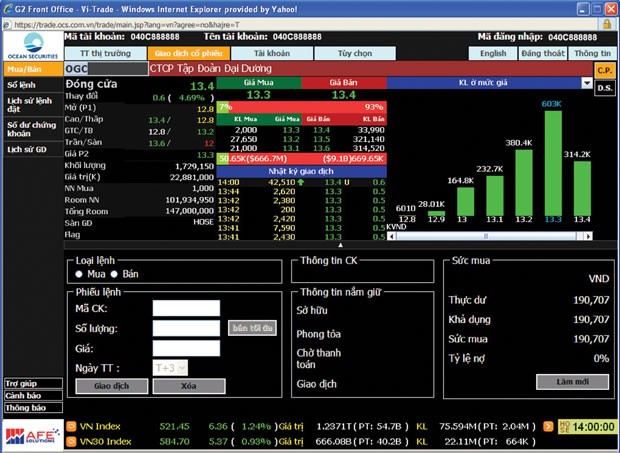620x453 pixels.
Task: Select the Bán order type radio
Action: coord(114,273)
